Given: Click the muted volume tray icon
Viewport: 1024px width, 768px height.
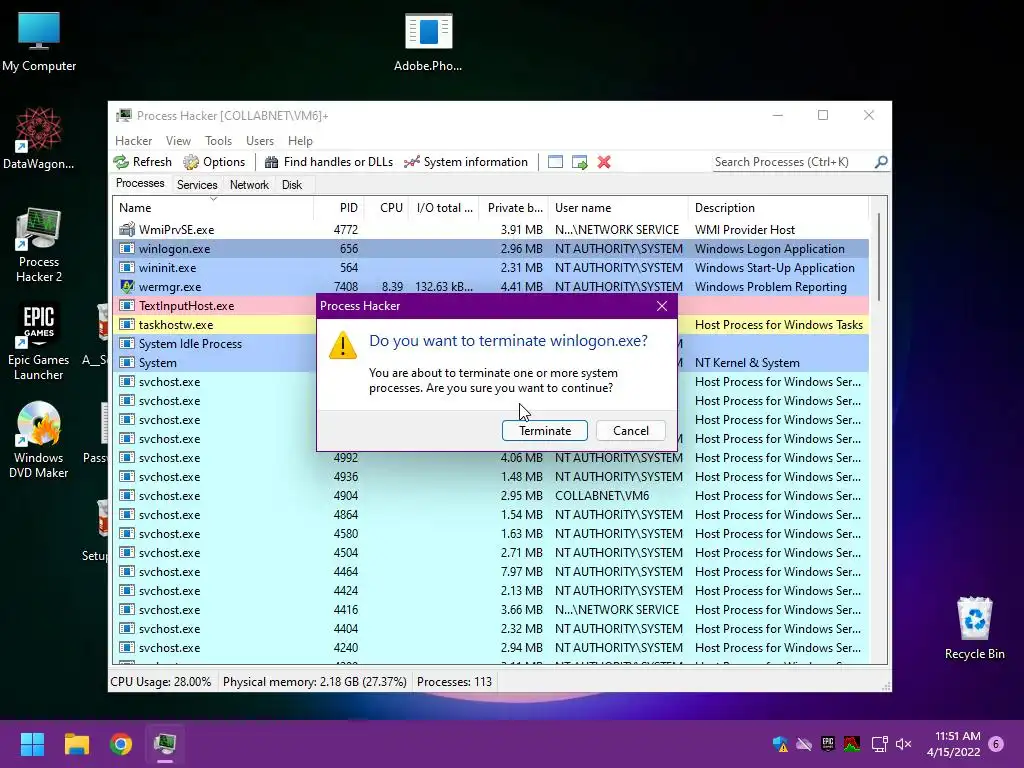Looking at the screenshot, I should coord(904,744).
